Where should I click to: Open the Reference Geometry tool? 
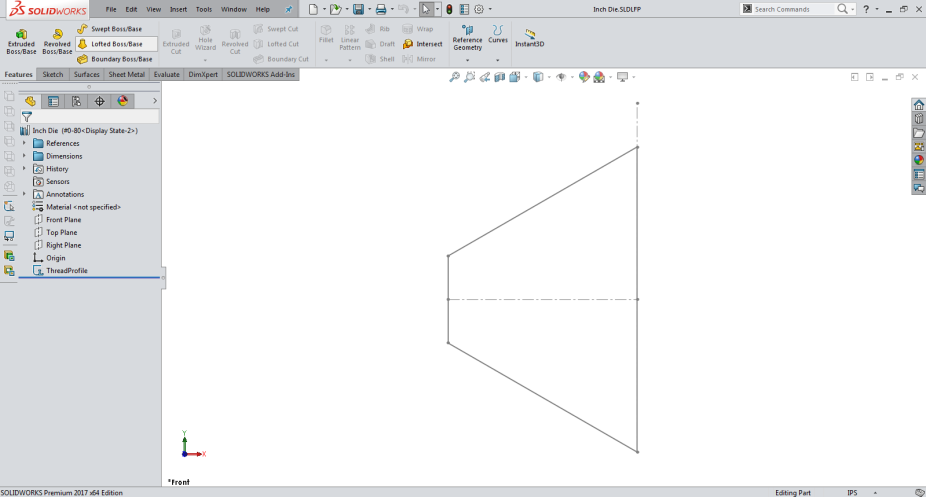(468, 38)
